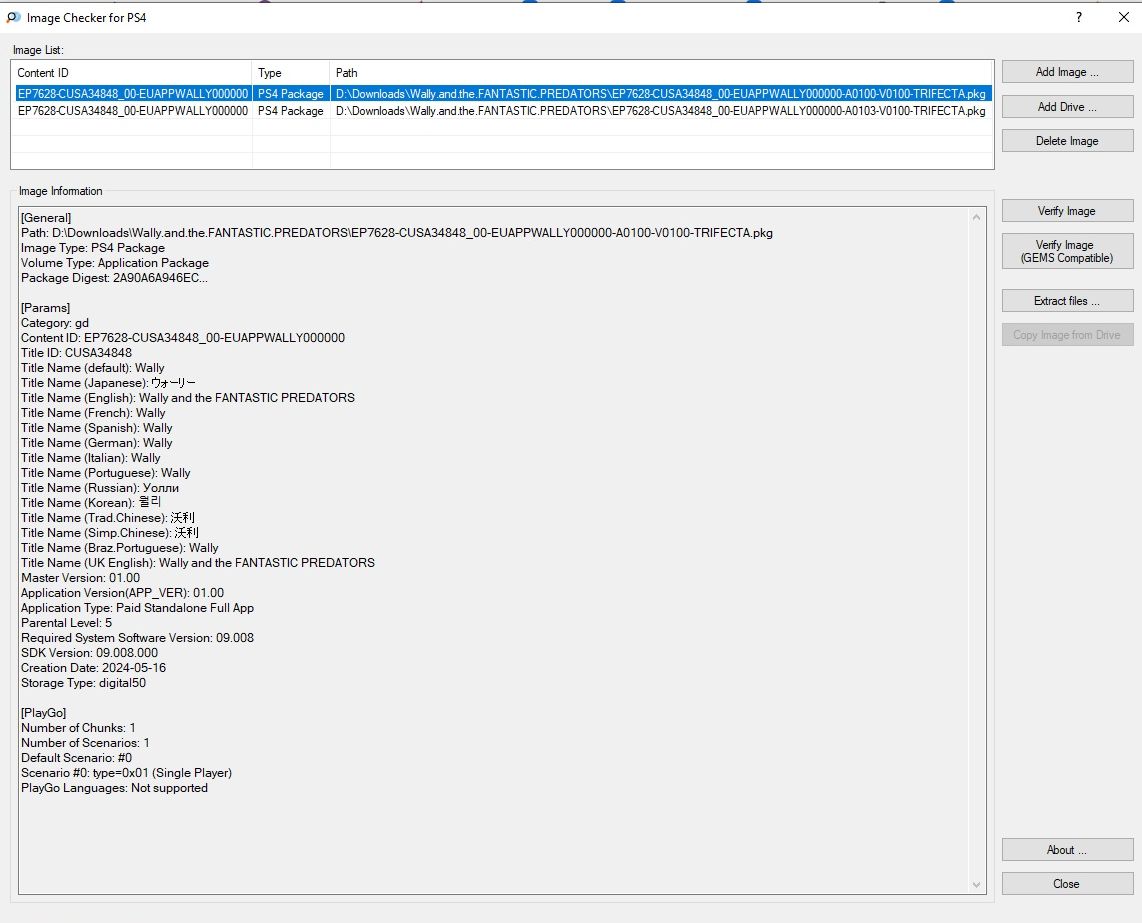Click the Type column header
Image resolution: width=1142 pixels, height=923 pixels.
click(291, 73)
